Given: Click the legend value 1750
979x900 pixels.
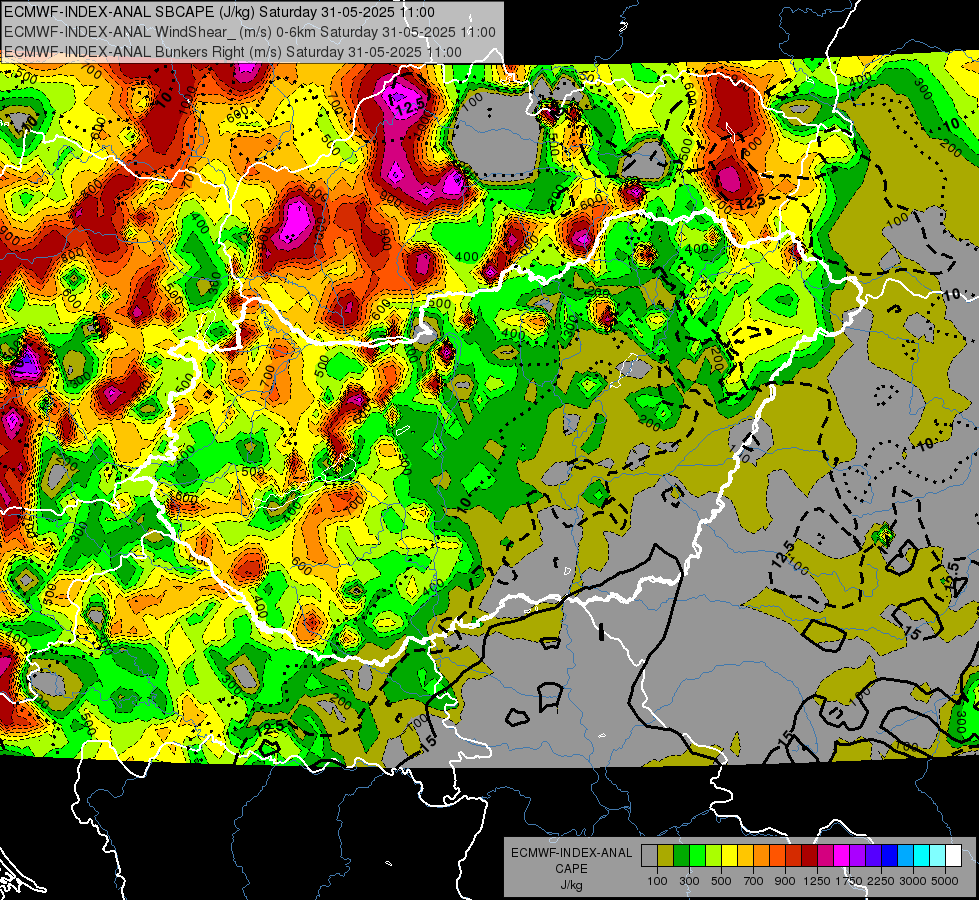Looking at the screenshot, I should coord(849,881).
